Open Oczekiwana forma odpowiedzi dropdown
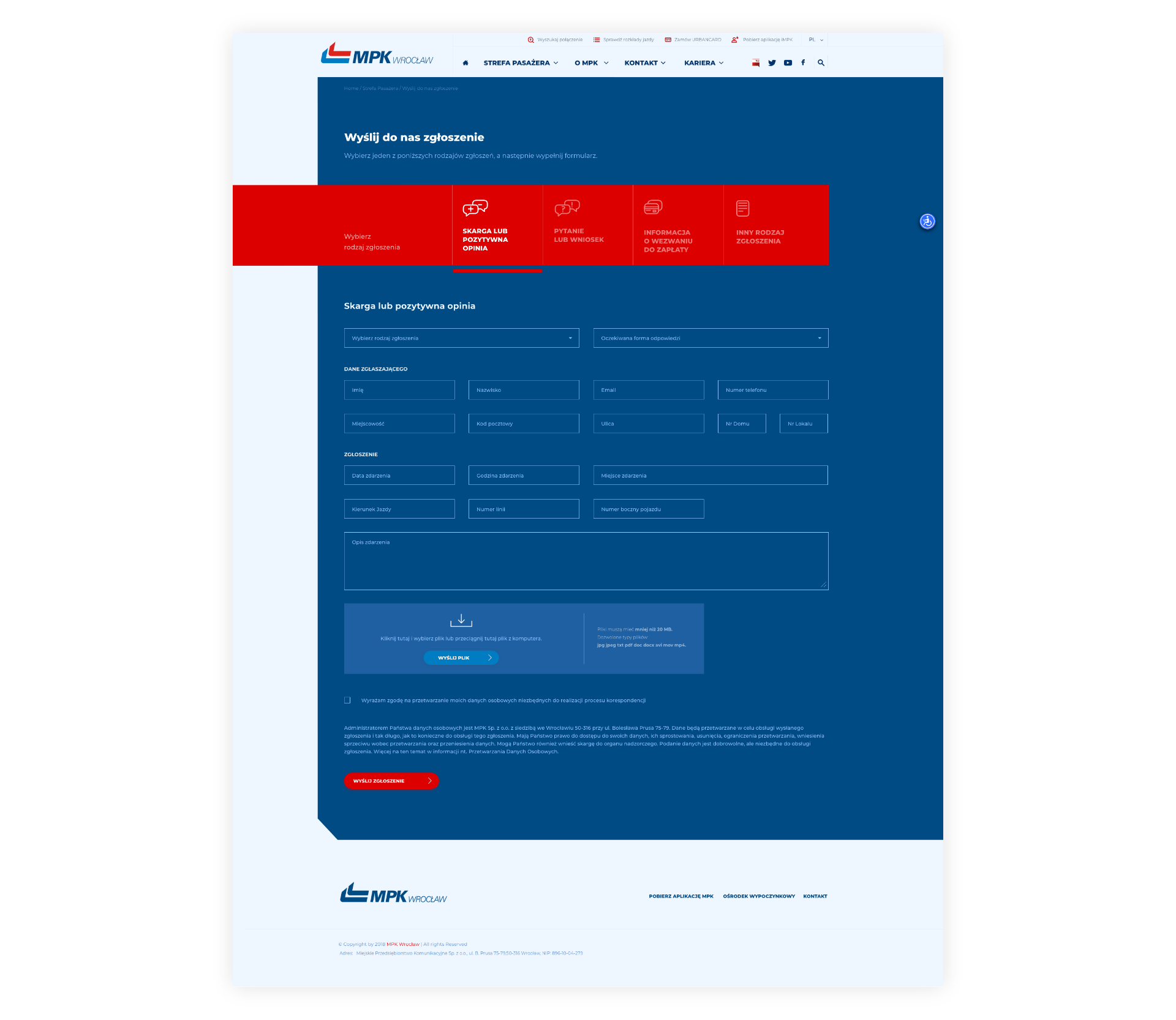 pyautogui.click(x=710, y=339)
